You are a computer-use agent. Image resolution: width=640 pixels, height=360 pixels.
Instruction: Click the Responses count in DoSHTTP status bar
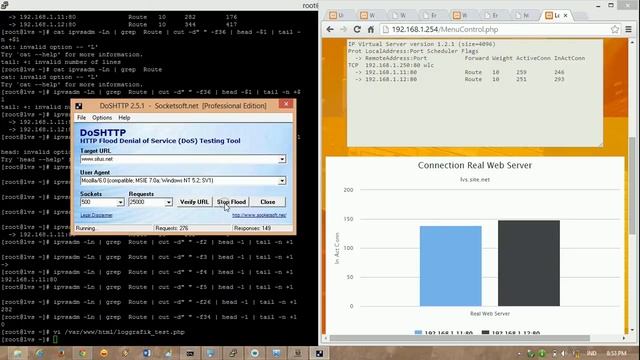(x=252, y=229)
